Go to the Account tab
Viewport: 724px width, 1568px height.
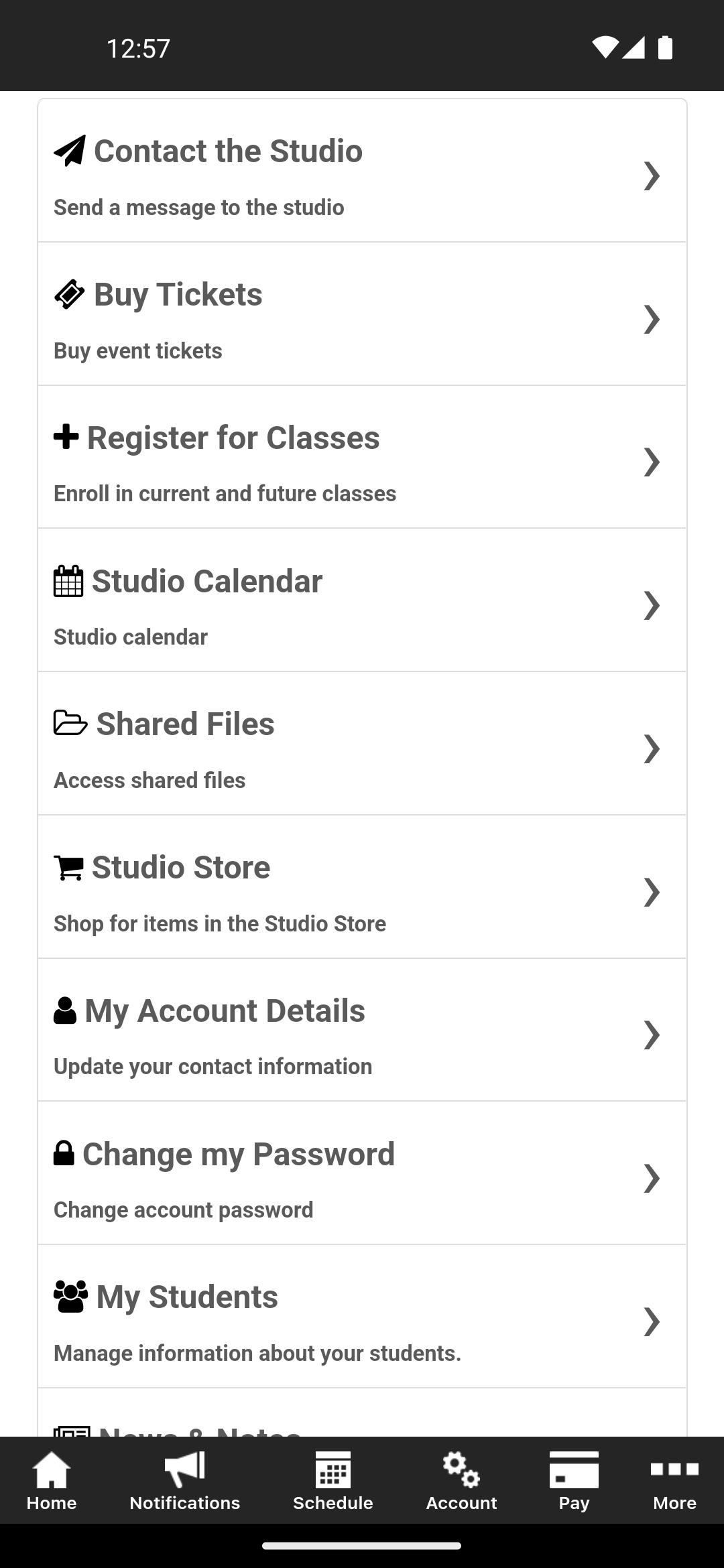(461, 1481)
